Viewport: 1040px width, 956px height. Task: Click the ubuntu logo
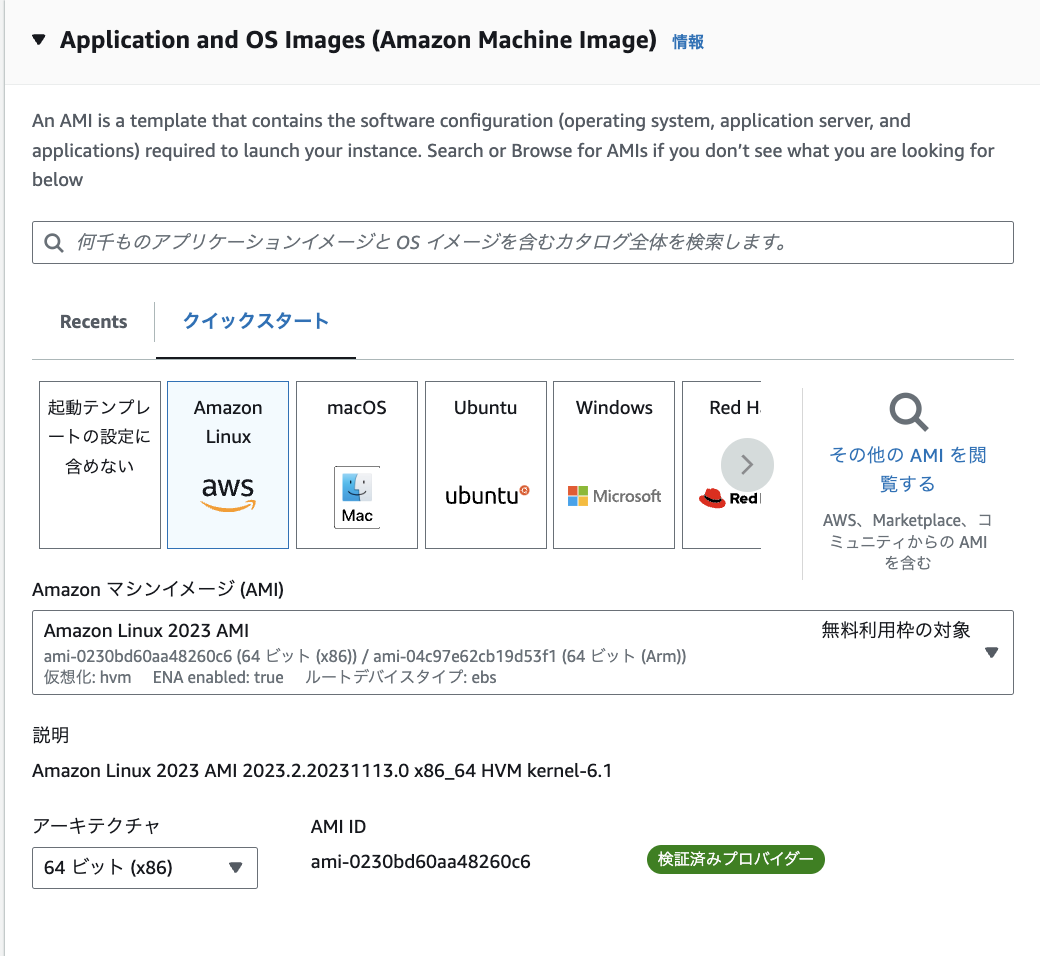click(488, 495)
